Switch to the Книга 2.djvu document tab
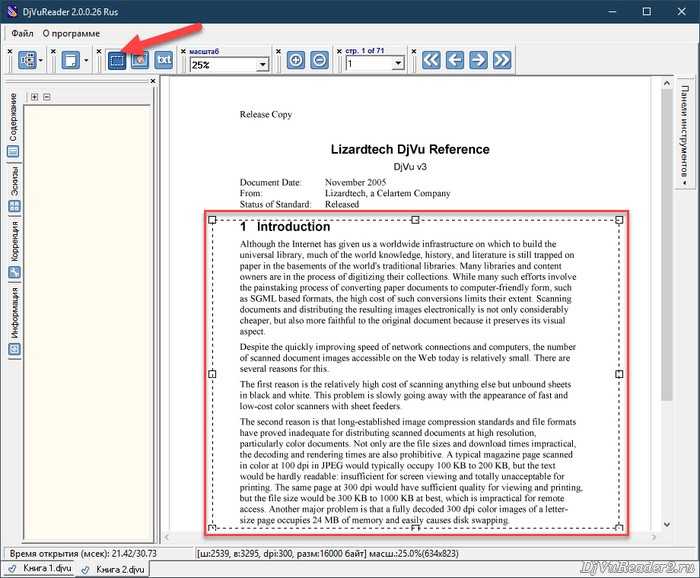The width and height of the screenshot is (700, 578). pos(113,570)
